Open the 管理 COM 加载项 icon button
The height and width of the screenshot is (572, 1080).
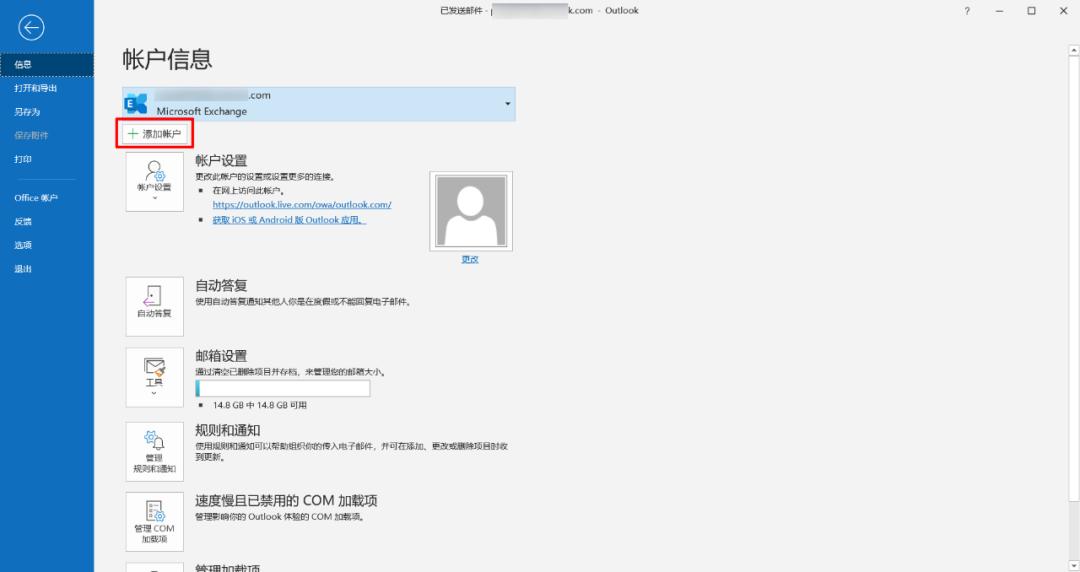154,522
